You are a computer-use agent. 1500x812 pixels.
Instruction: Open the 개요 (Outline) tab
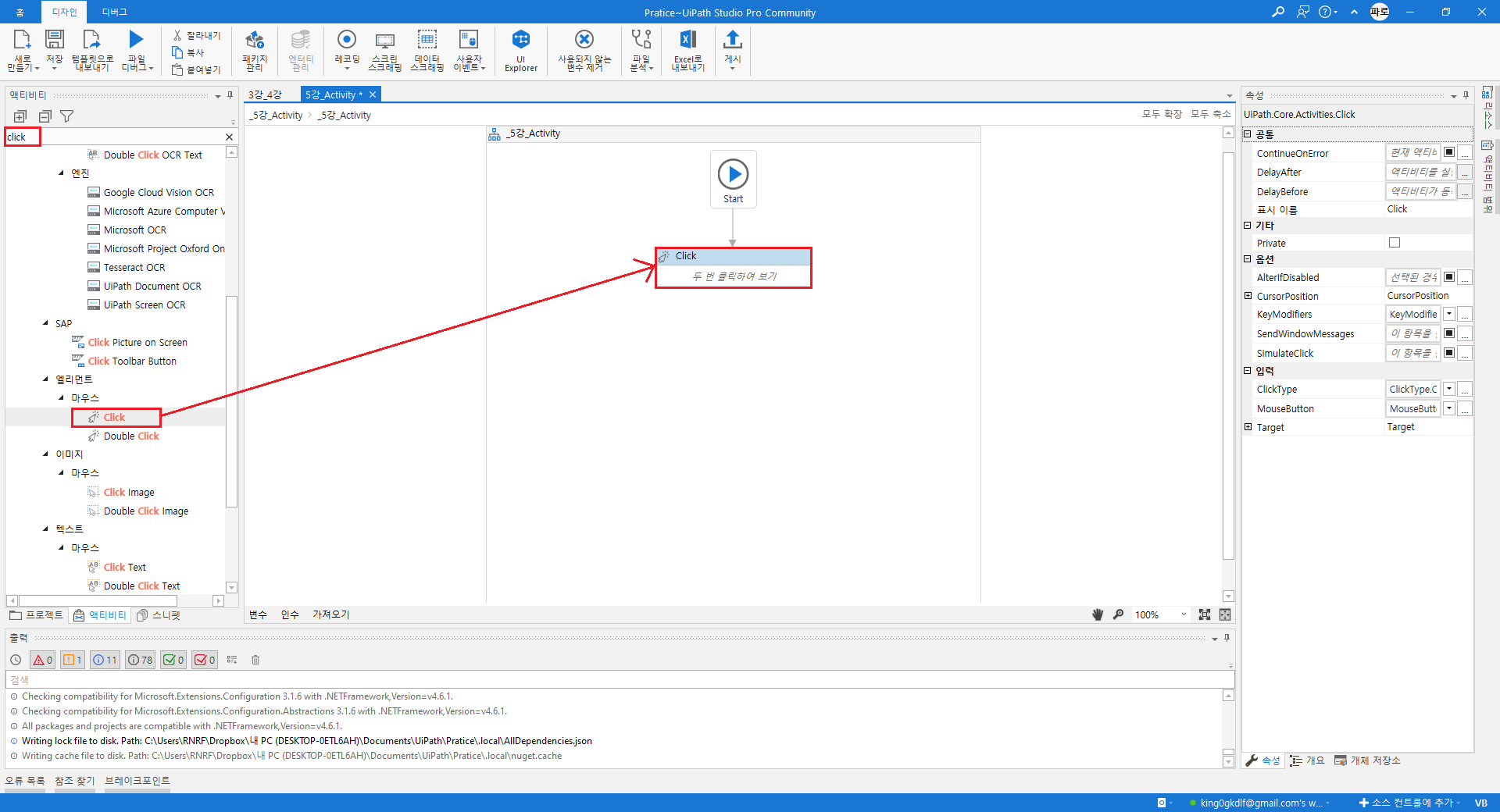(x=1307, y=760)
